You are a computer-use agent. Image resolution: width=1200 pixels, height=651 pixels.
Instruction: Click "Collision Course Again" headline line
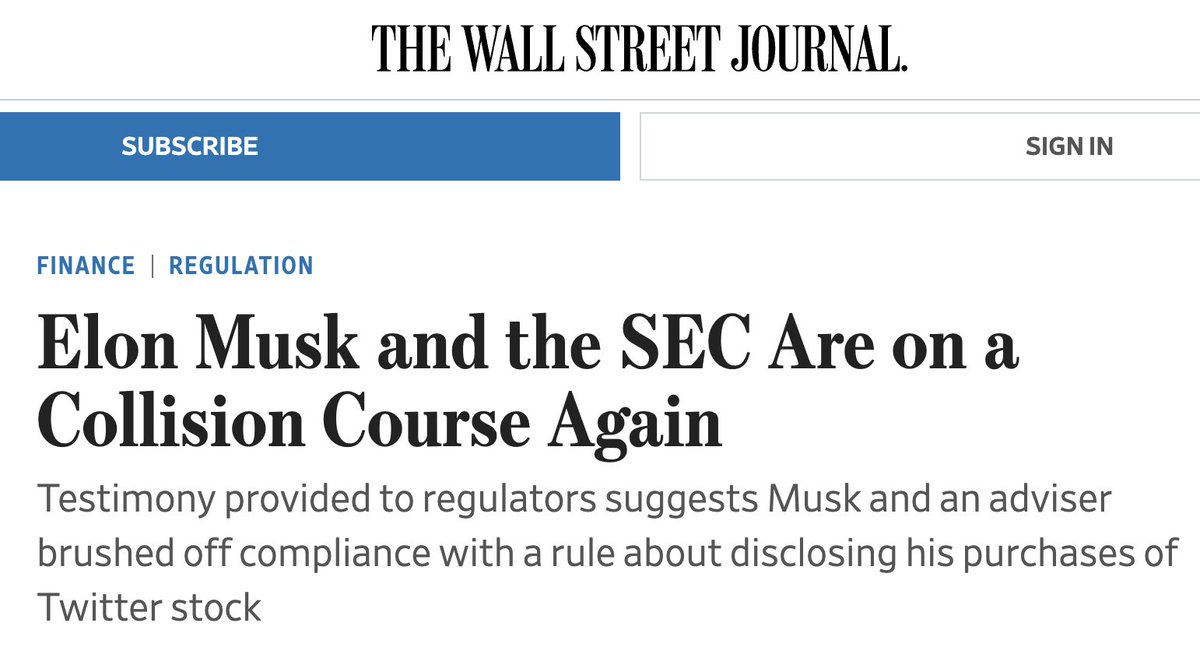pos(380,424)
